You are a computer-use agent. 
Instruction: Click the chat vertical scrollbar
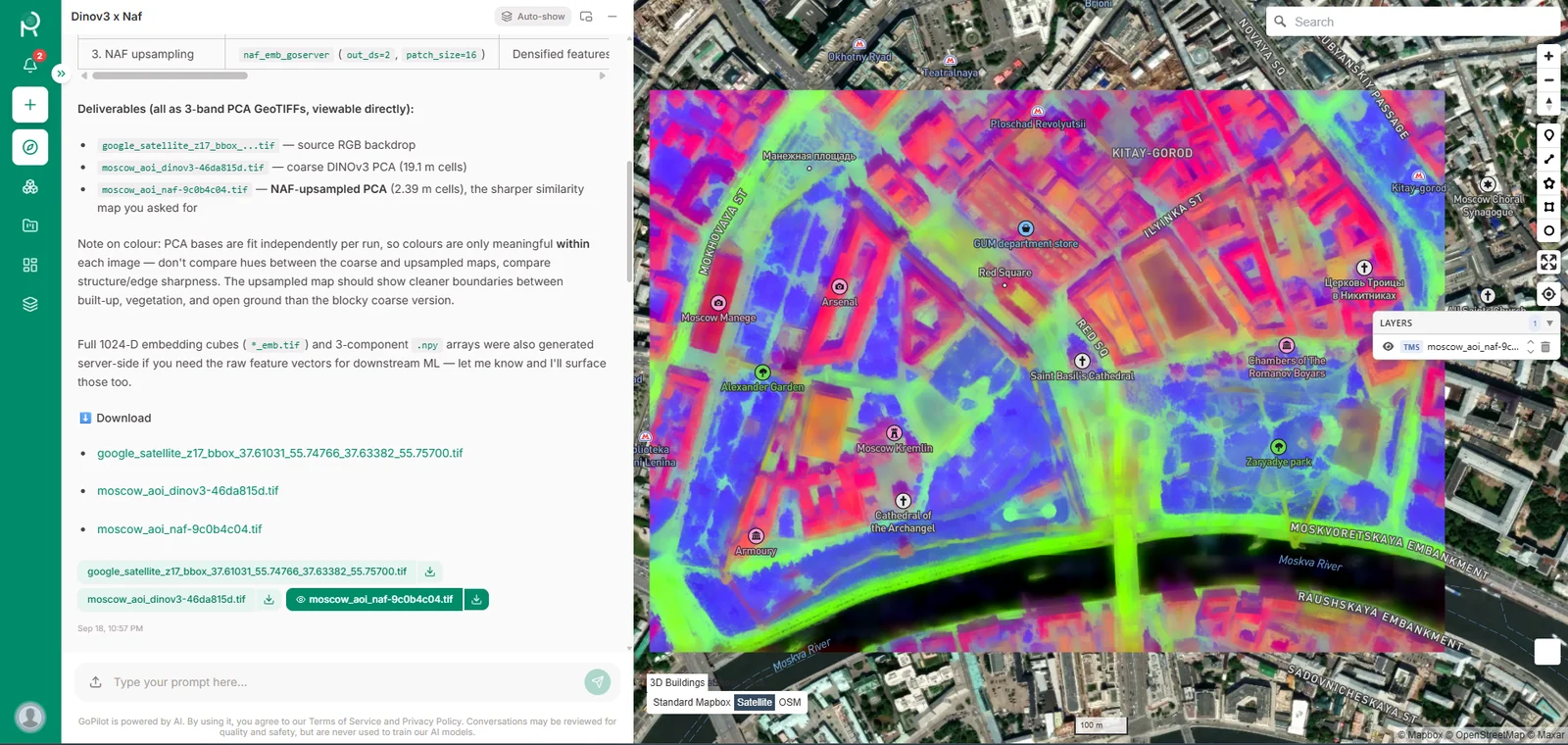click(629, 221)
